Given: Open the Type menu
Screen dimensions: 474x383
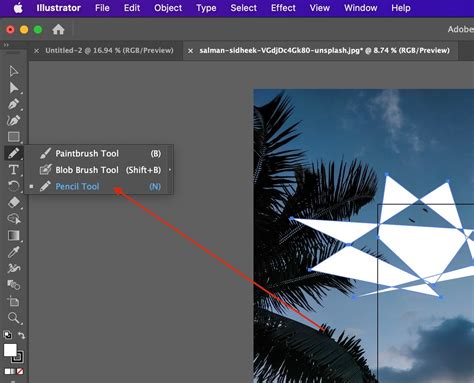Looking at the screenshot, I should click(x=206, y=8).
